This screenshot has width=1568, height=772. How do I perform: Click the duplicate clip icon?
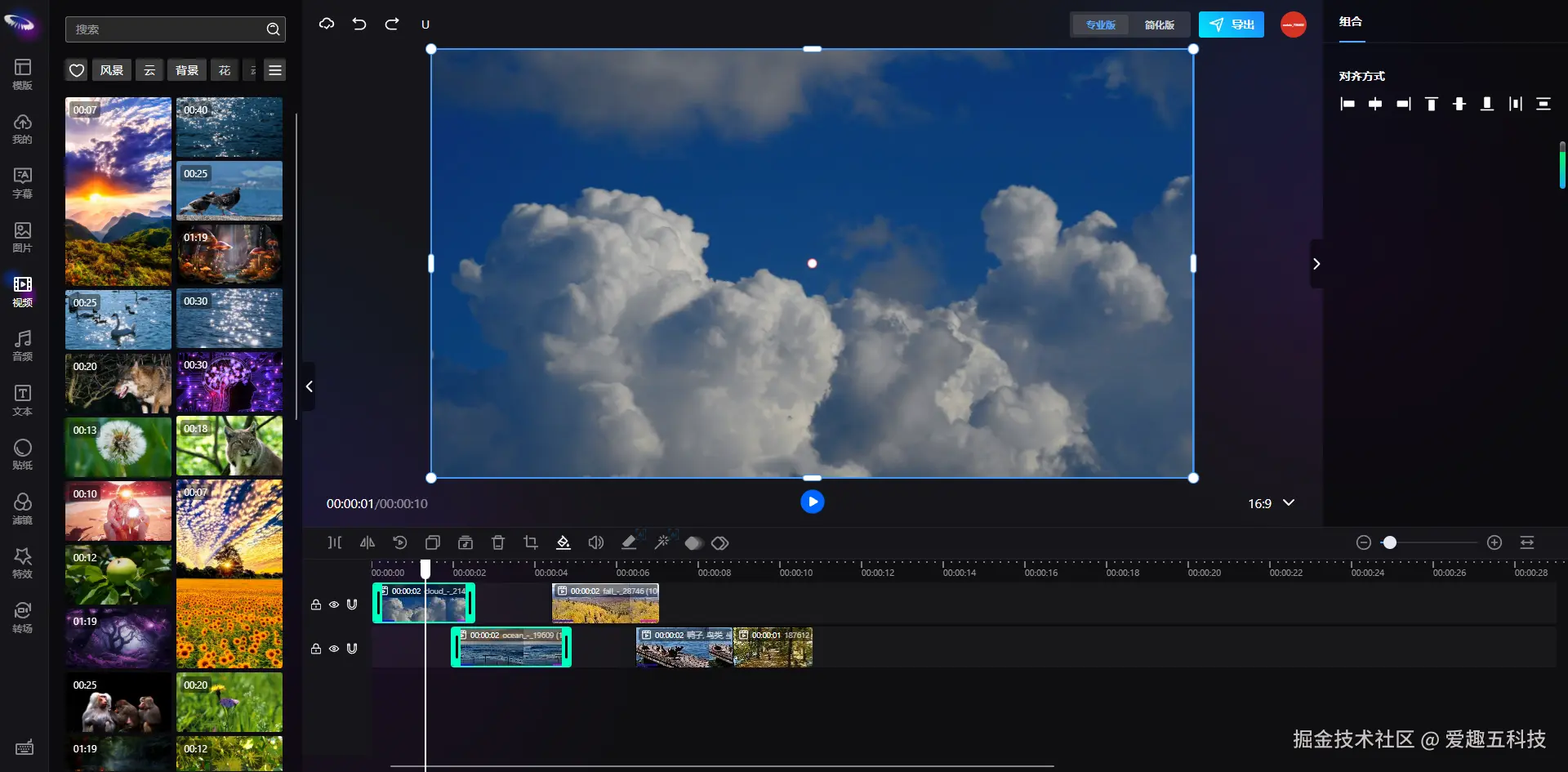click(433, 542)
